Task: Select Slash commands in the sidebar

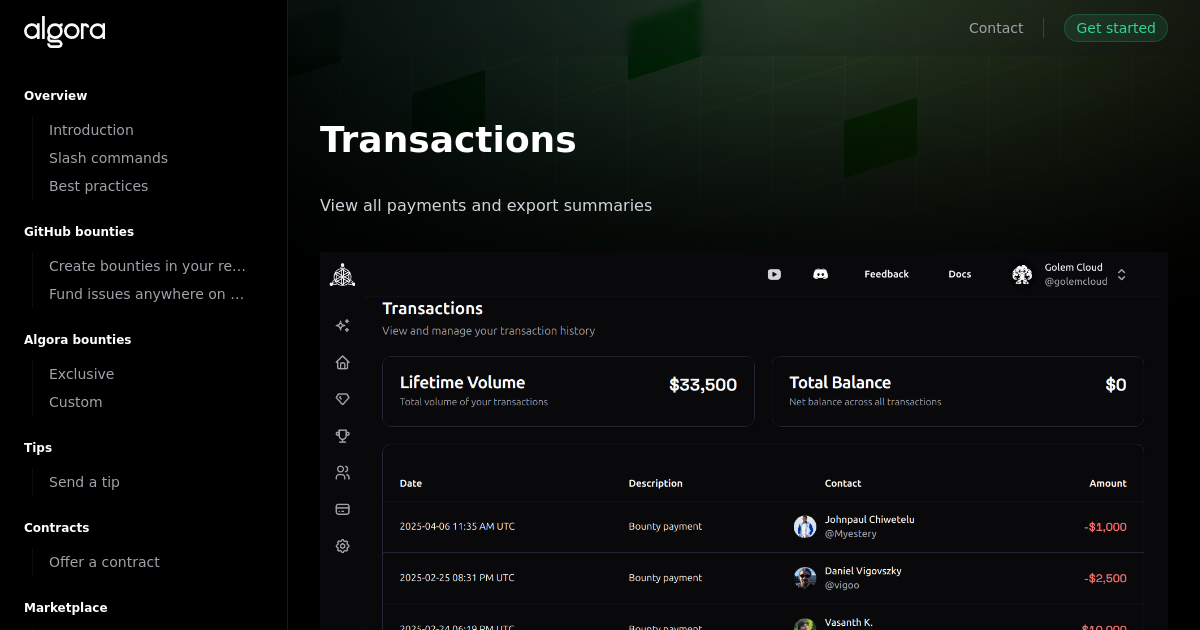Action: (x=108, y=157)
